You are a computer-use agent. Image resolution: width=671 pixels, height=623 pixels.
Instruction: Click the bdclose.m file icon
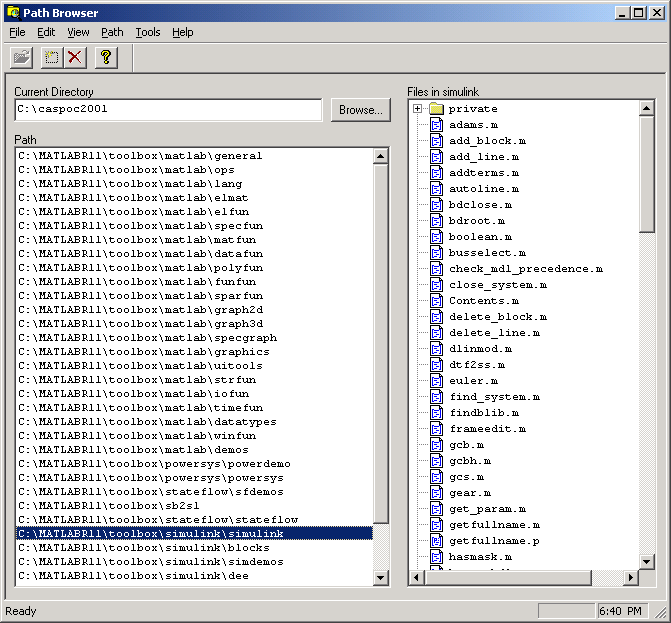tap(436, 205)
